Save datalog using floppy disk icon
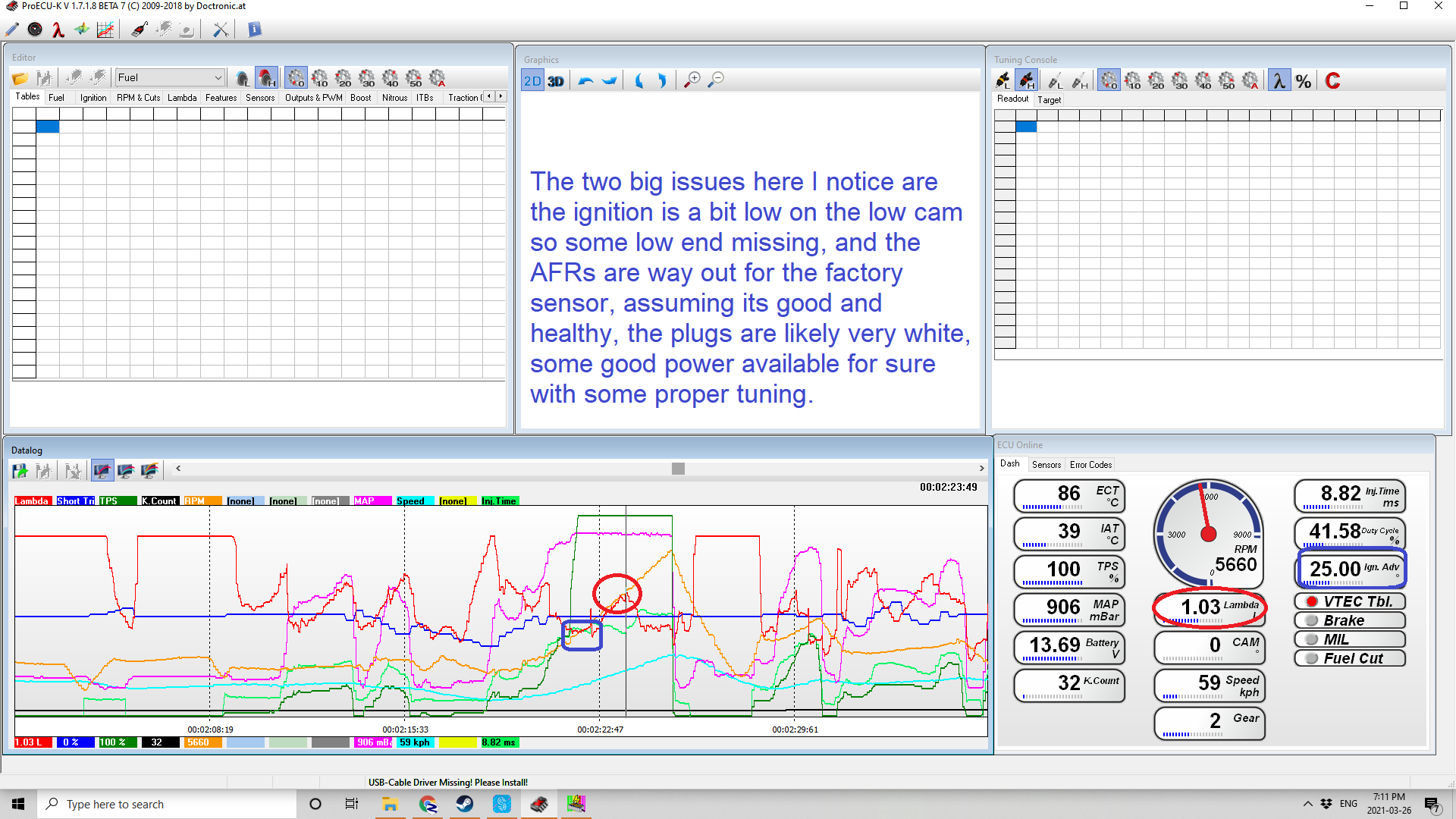Viewport: 1456px width, 819px height. (20, 471)
